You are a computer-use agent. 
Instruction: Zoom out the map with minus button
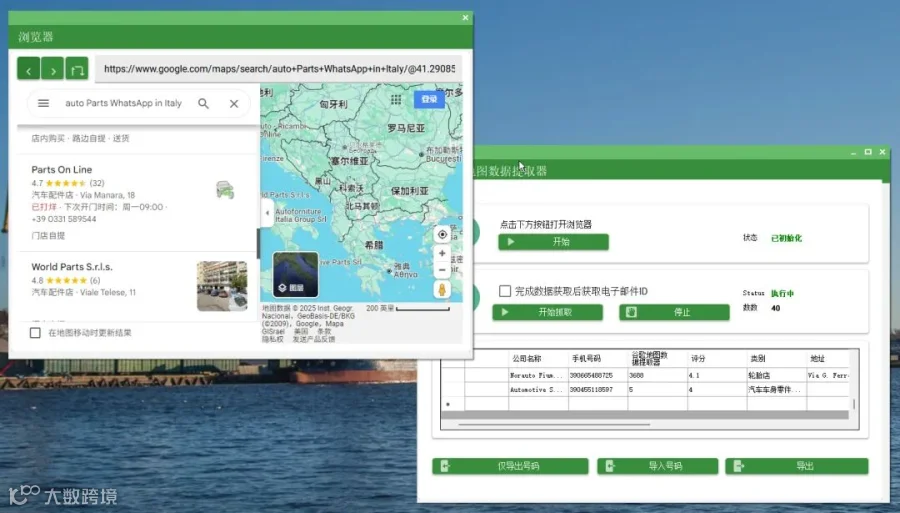point(442,270)
